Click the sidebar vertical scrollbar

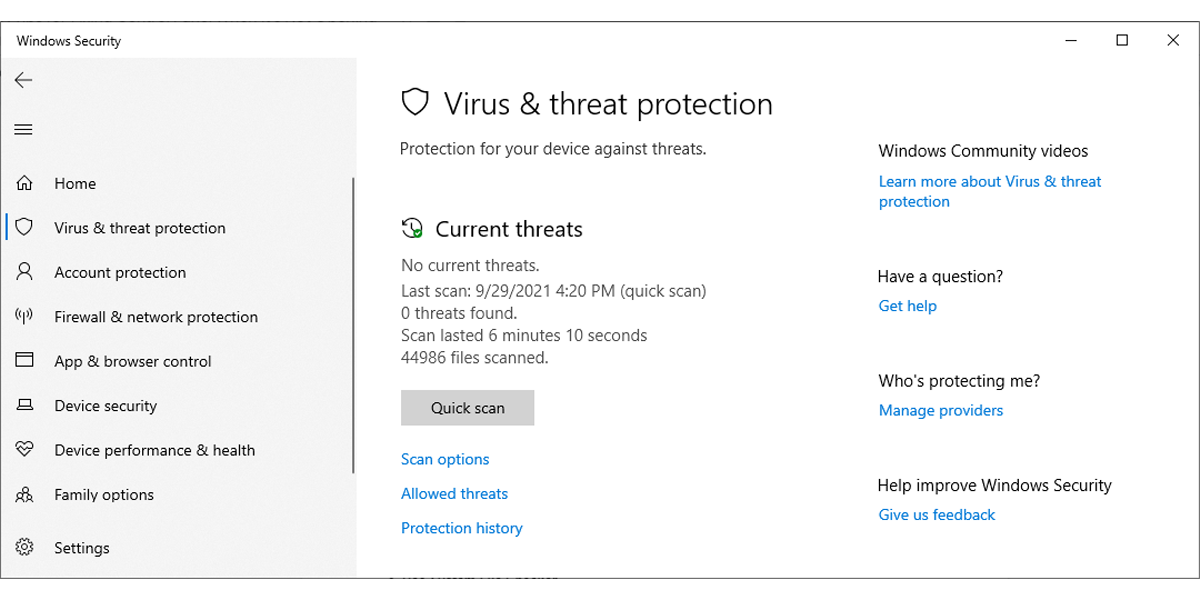coord(353,325)
